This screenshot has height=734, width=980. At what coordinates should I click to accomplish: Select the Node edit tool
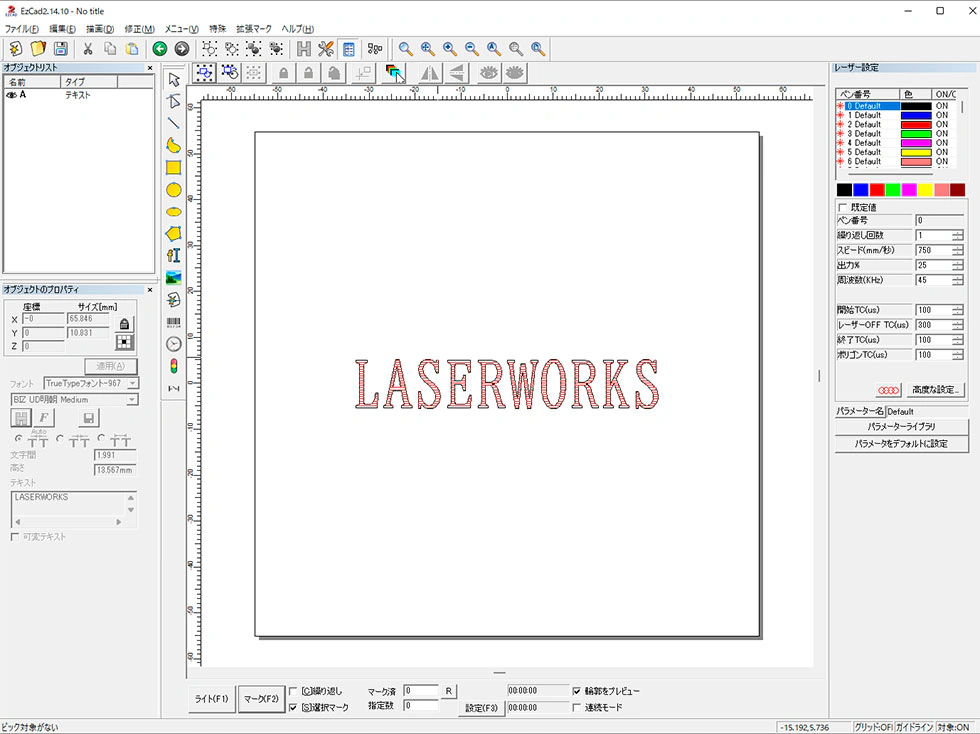click(x=174, y=101)
